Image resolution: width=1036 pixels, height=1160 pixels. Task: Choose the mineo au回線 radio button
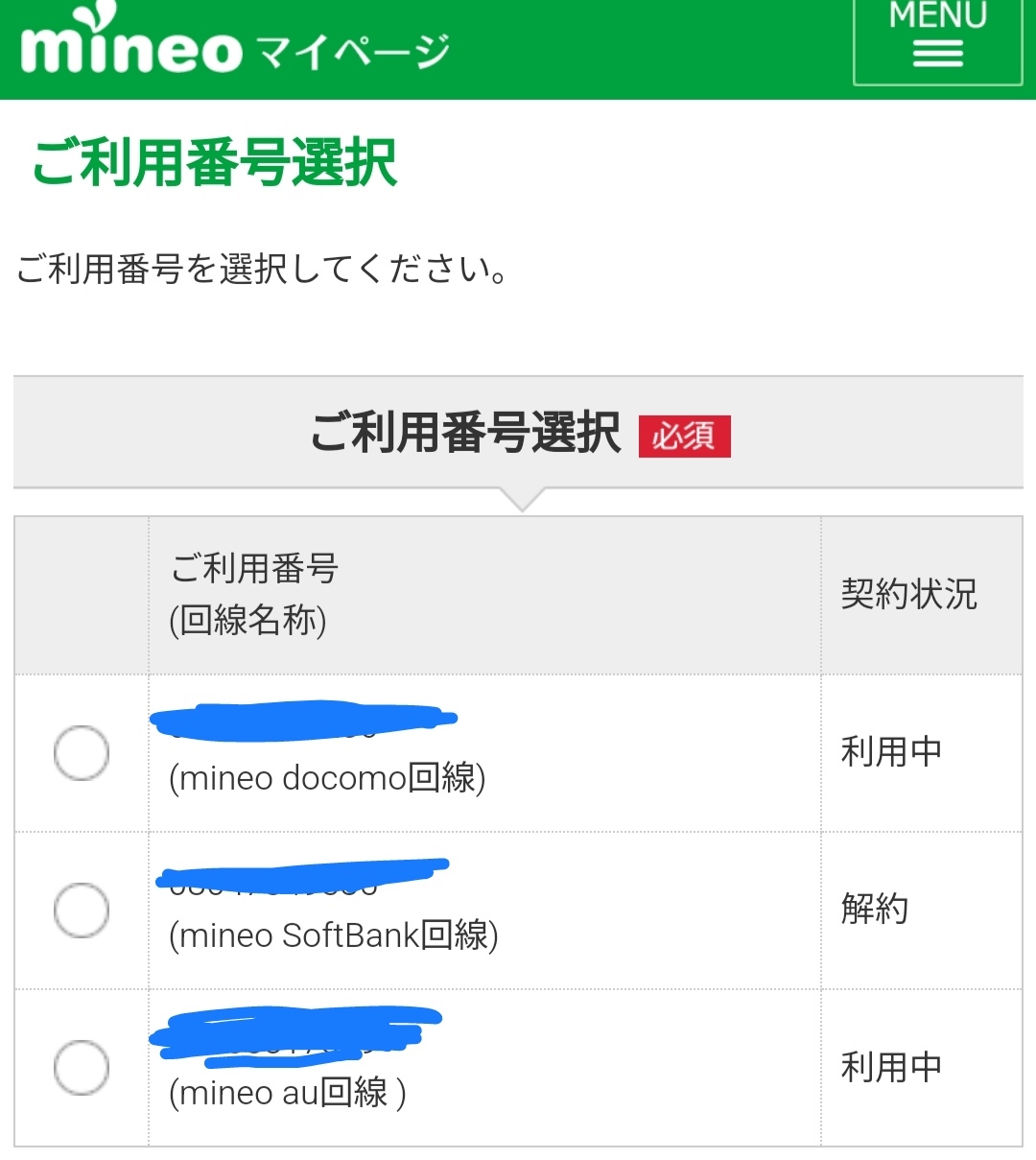82,1067
